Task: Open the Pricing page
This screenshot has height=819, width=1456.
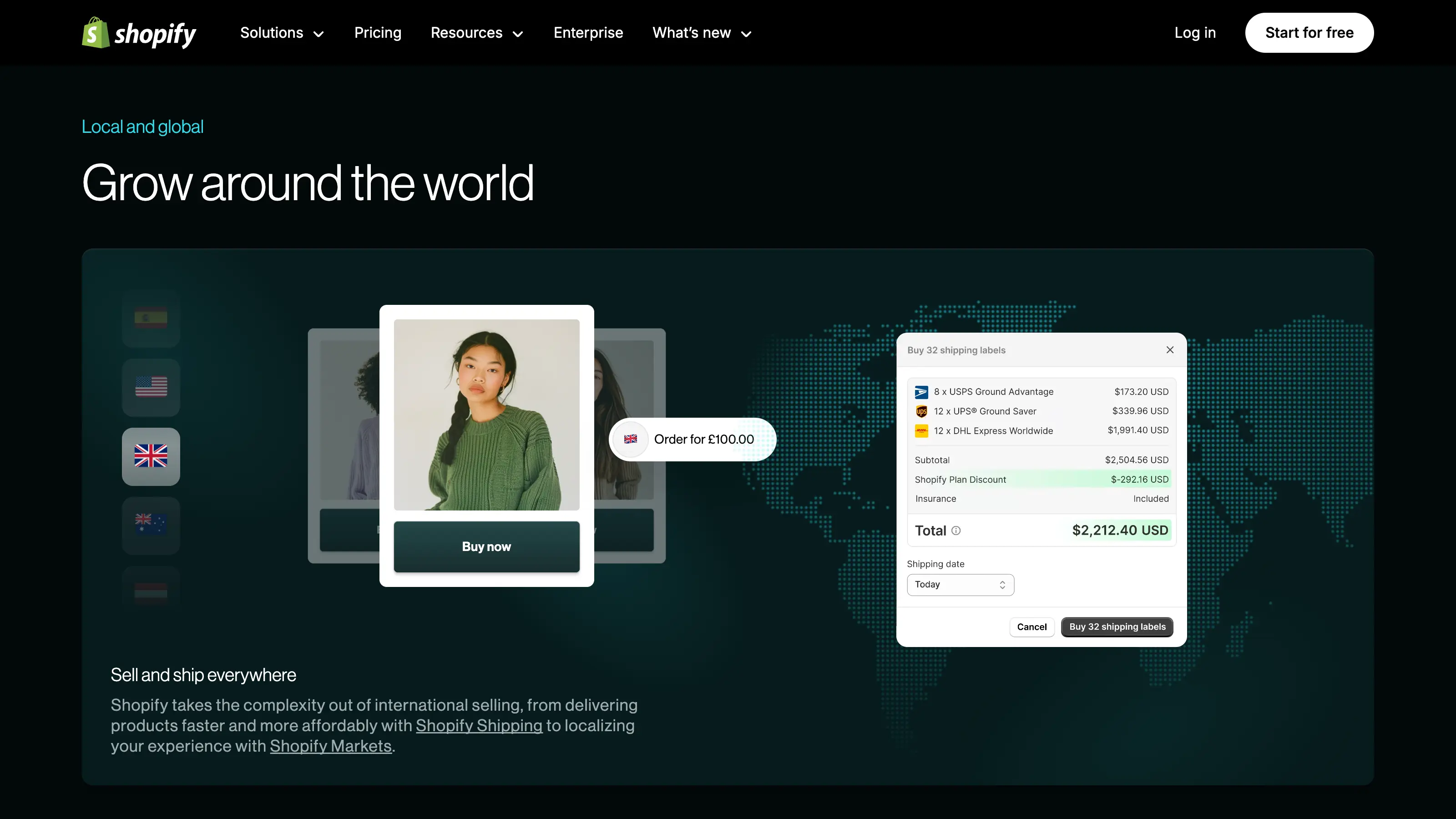Action: [378, 33]
